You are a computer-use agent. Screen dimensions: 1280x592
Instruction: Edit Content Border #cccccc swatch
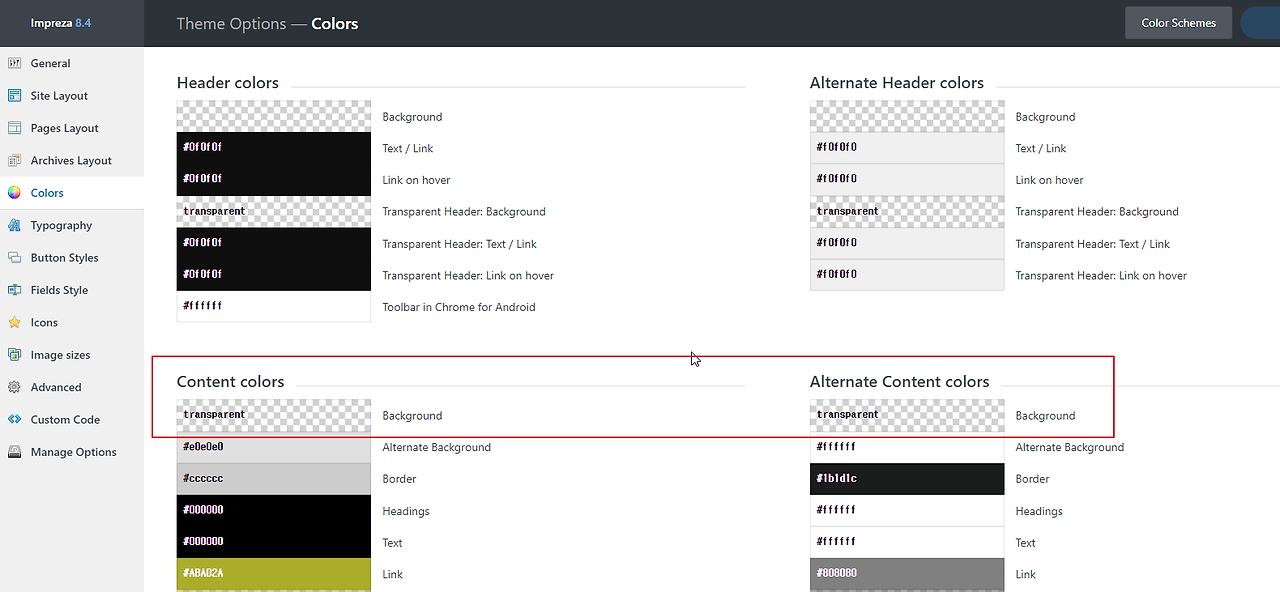274,478
